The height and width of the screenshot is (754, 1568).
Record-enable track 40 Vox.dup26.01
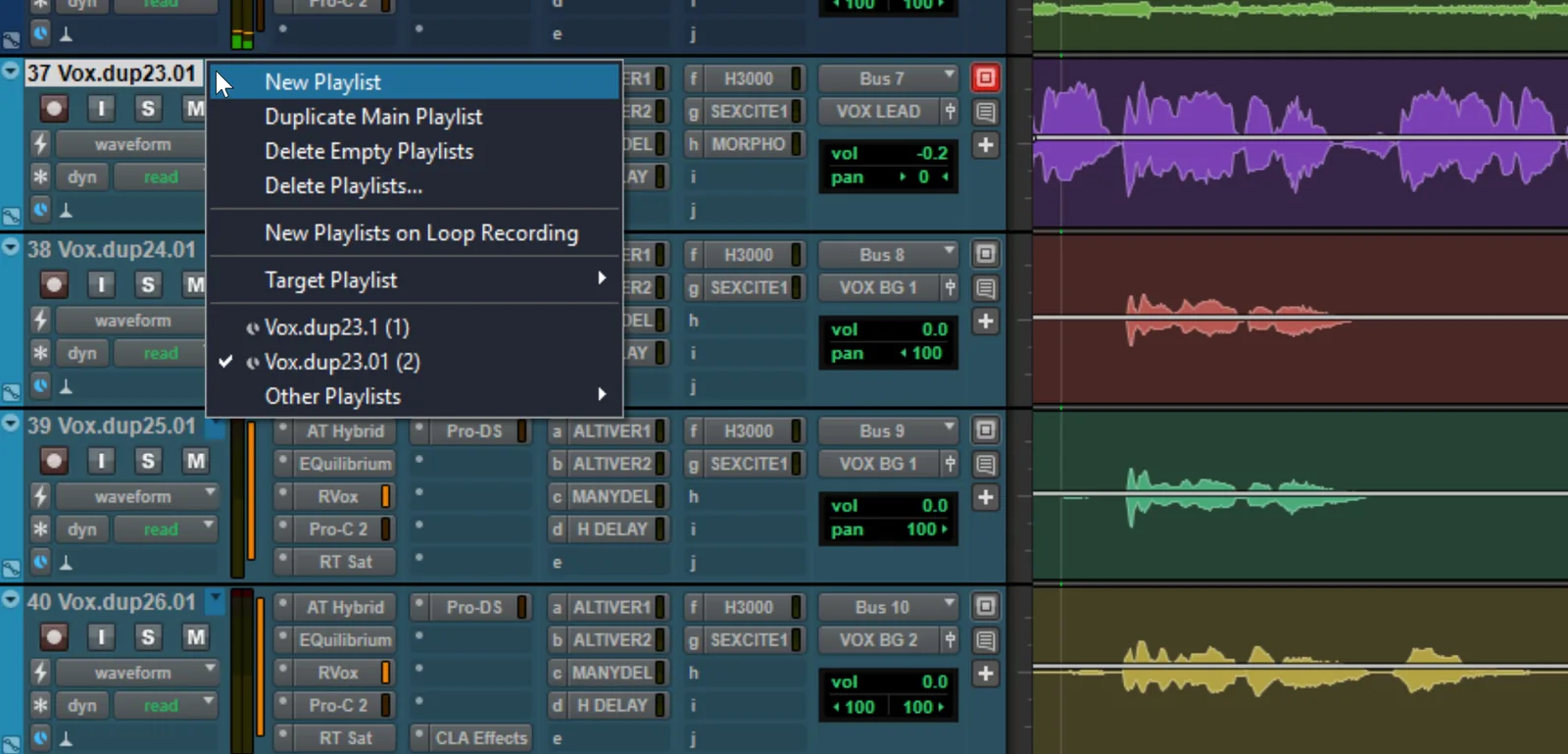(54, 637)
